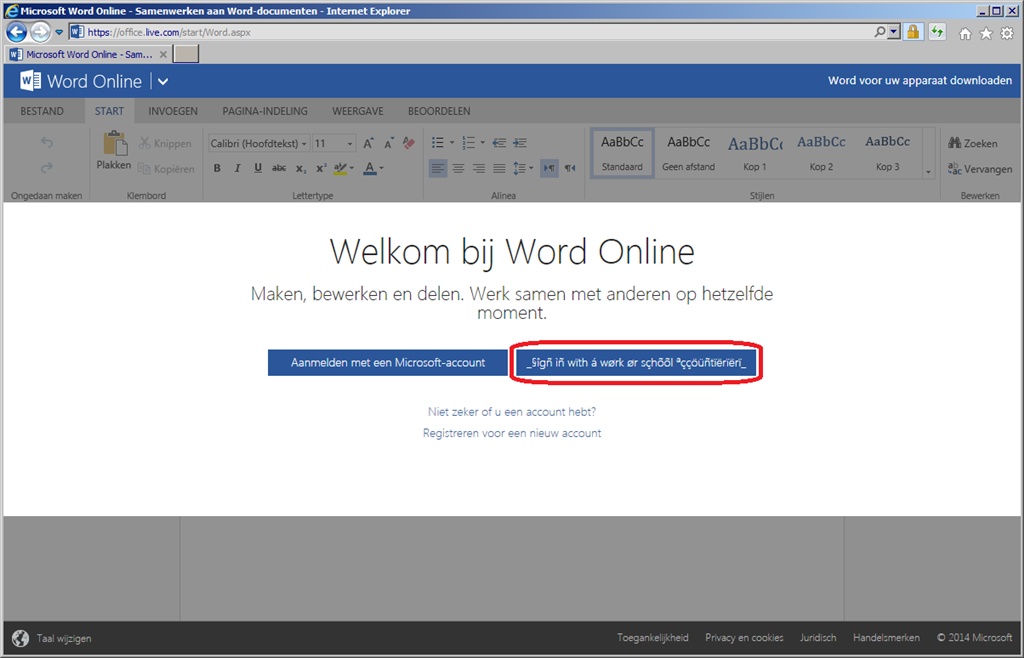Click Kopiëren copy button
This screenshot has height=658, width=1024.
click(x=166, y=169)
